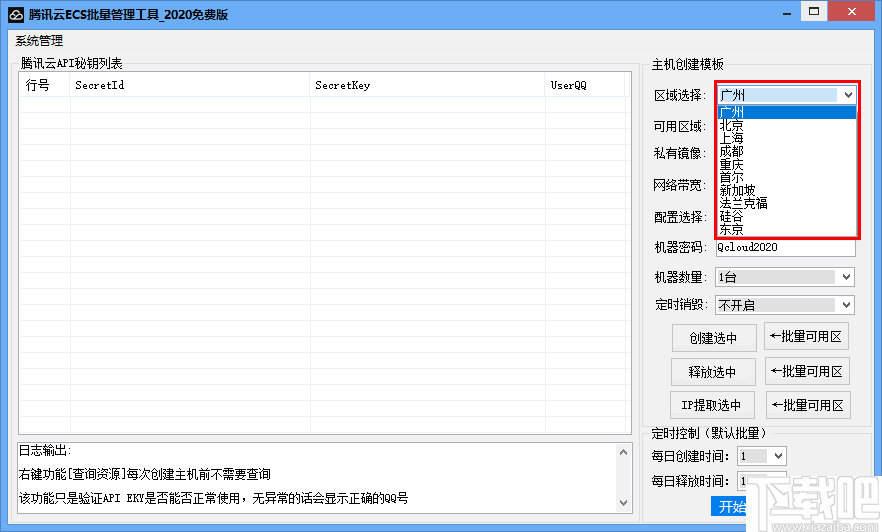Click the 机器密码 field with Qcloud2020
Viewport: 882px width, 532px height.
click(785, 247)
